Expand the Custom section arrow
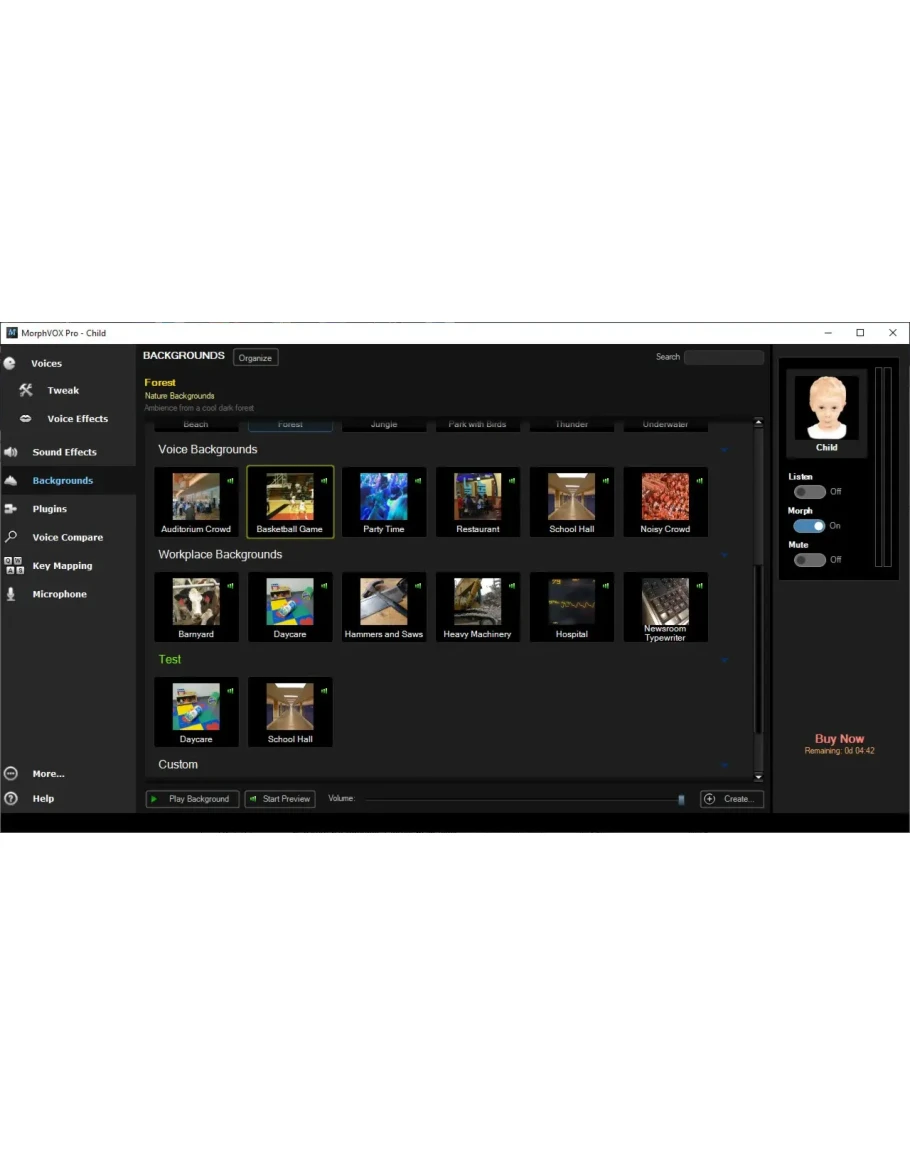 (724, 765)
